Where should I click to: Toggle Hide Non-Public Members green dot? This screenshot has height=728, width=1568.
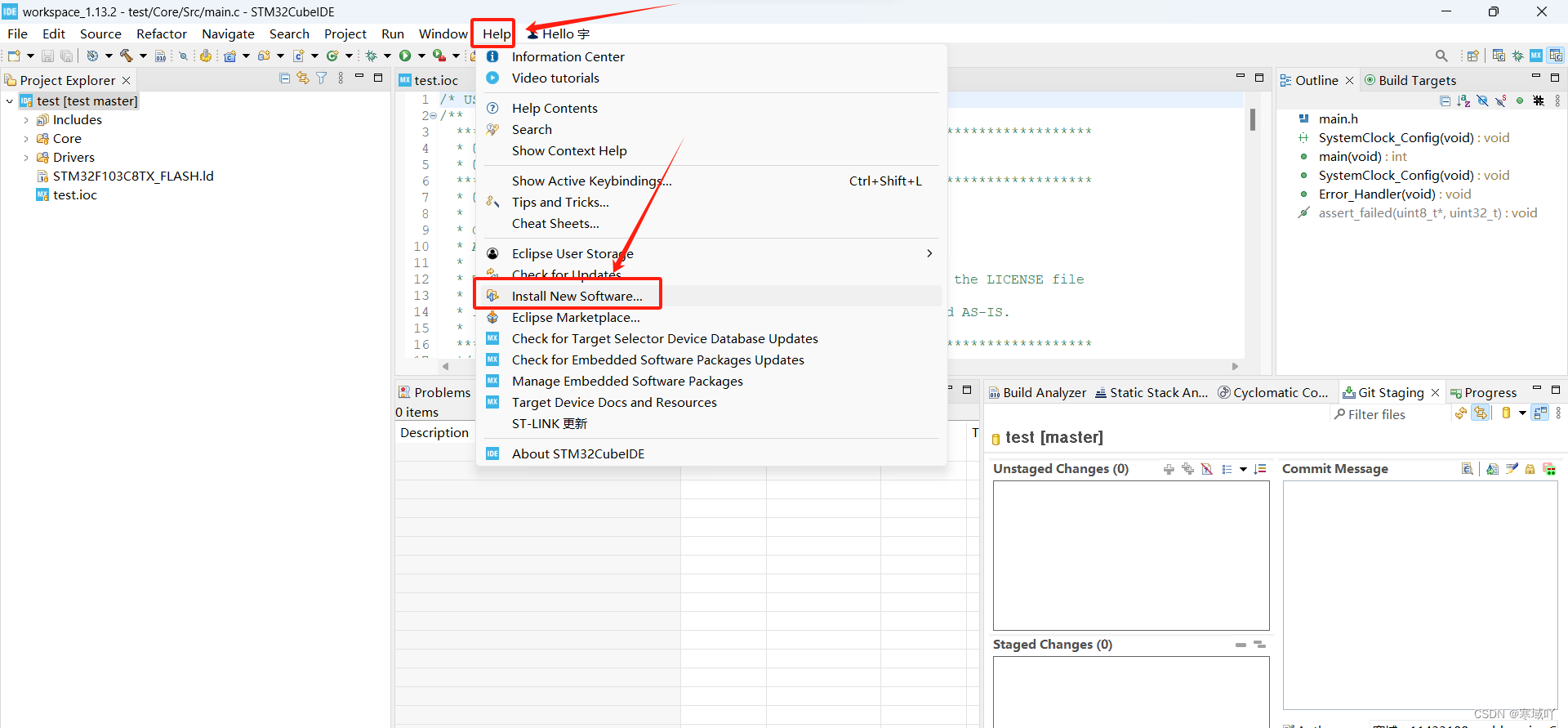coord(1520,100)
